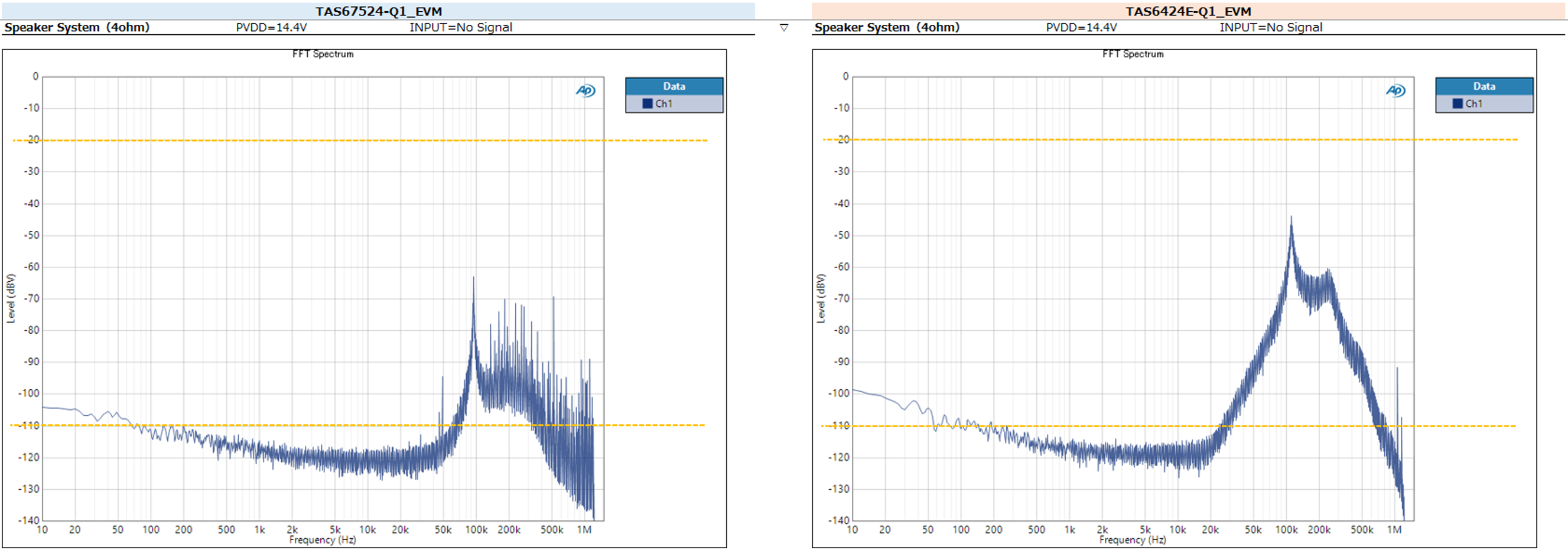Click the "1M" frequency tick on the TAS67524 graph

584,530
